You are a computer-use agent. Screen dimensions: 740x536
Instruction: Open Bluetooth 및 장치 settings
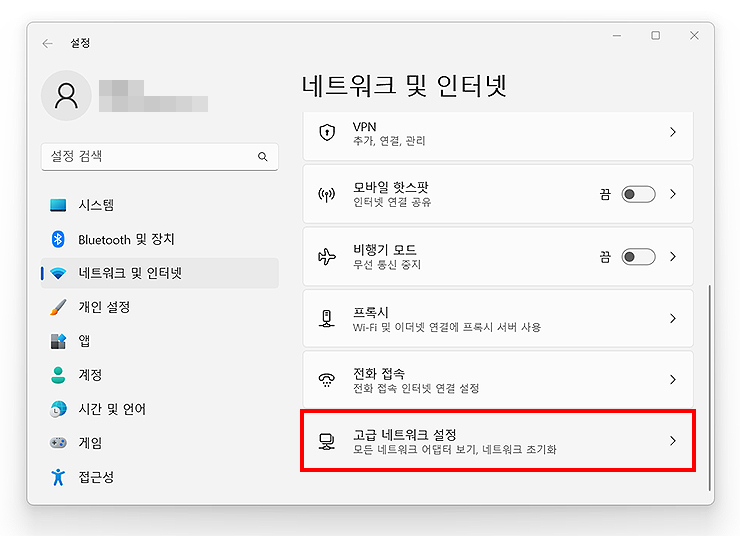click(x=160, y=239)
